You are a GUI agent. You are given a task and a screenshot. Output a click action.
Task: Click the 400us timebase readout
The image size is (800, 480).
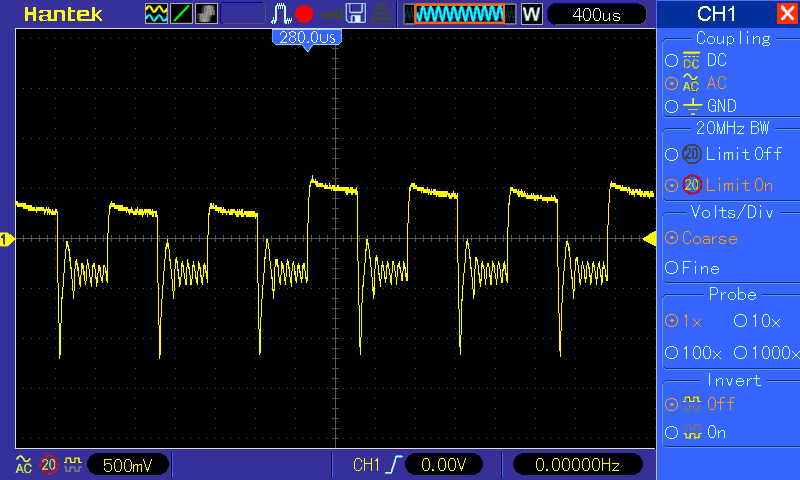596,14
